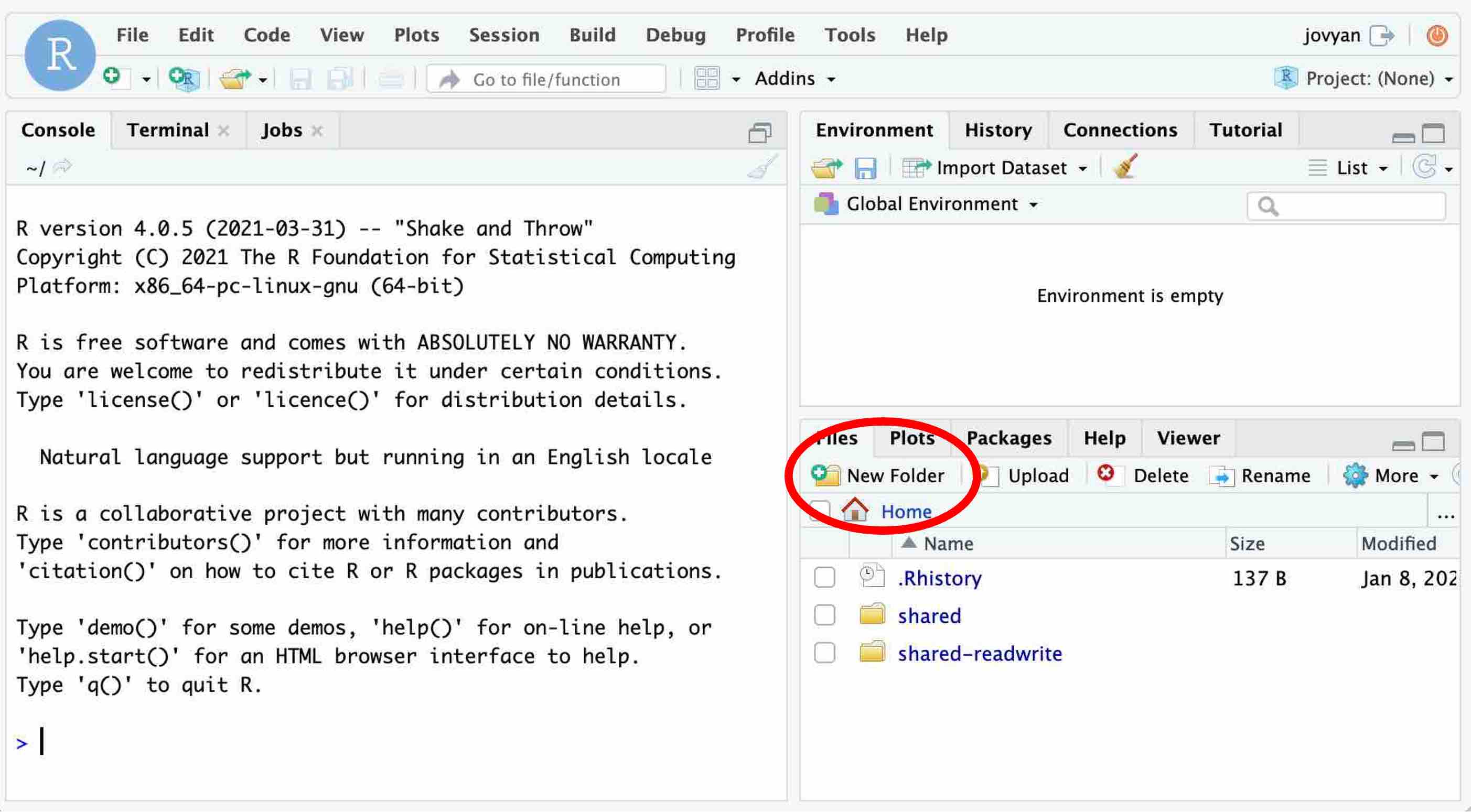
Task: Open the workspace panes dropdown arrow
Action: click(x=736, y=79)
